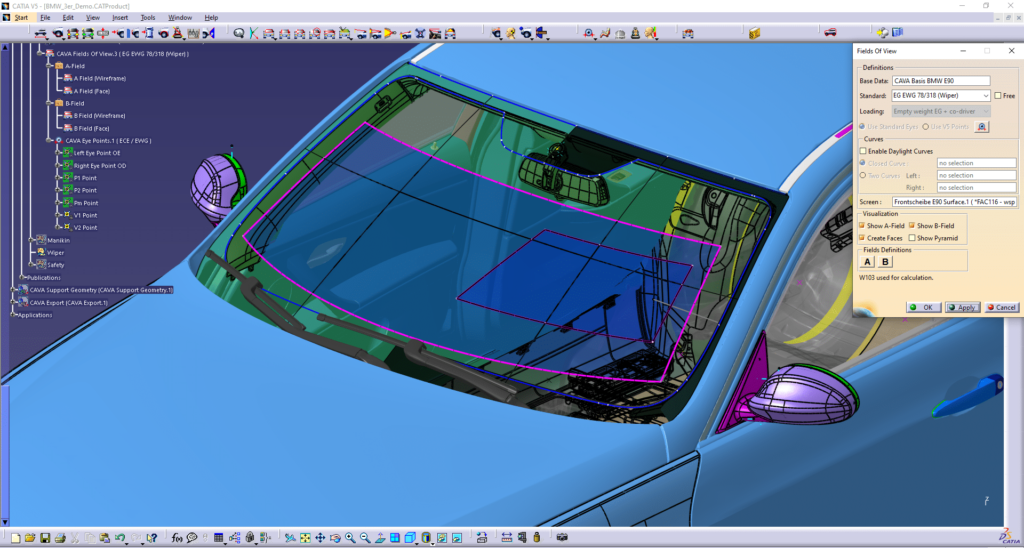Click the Print icon in bottom toolbar
The image size is (1024, 548).
click(60, 538)
